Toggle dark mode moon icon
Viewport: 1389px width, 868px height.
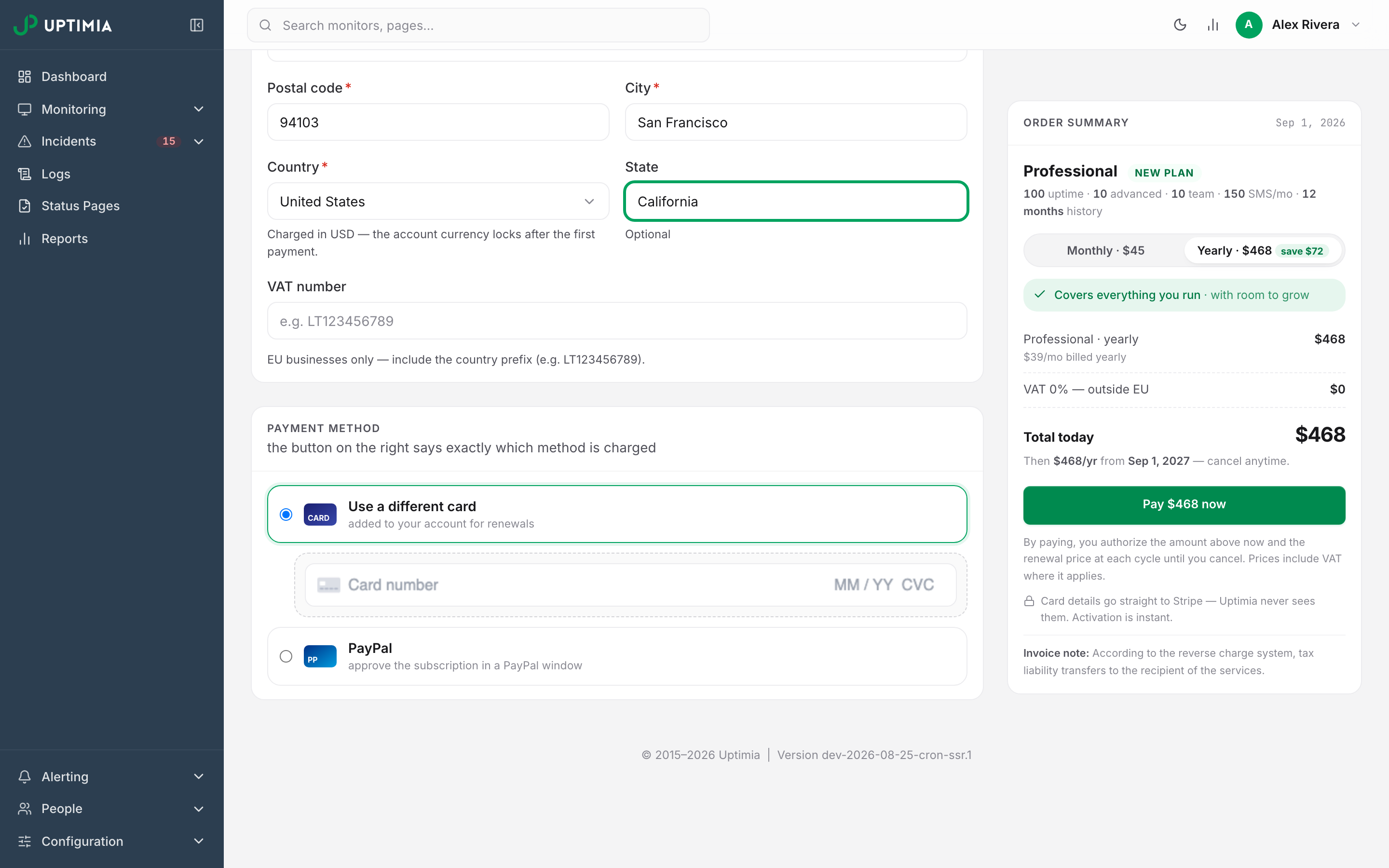[1180, 25]
